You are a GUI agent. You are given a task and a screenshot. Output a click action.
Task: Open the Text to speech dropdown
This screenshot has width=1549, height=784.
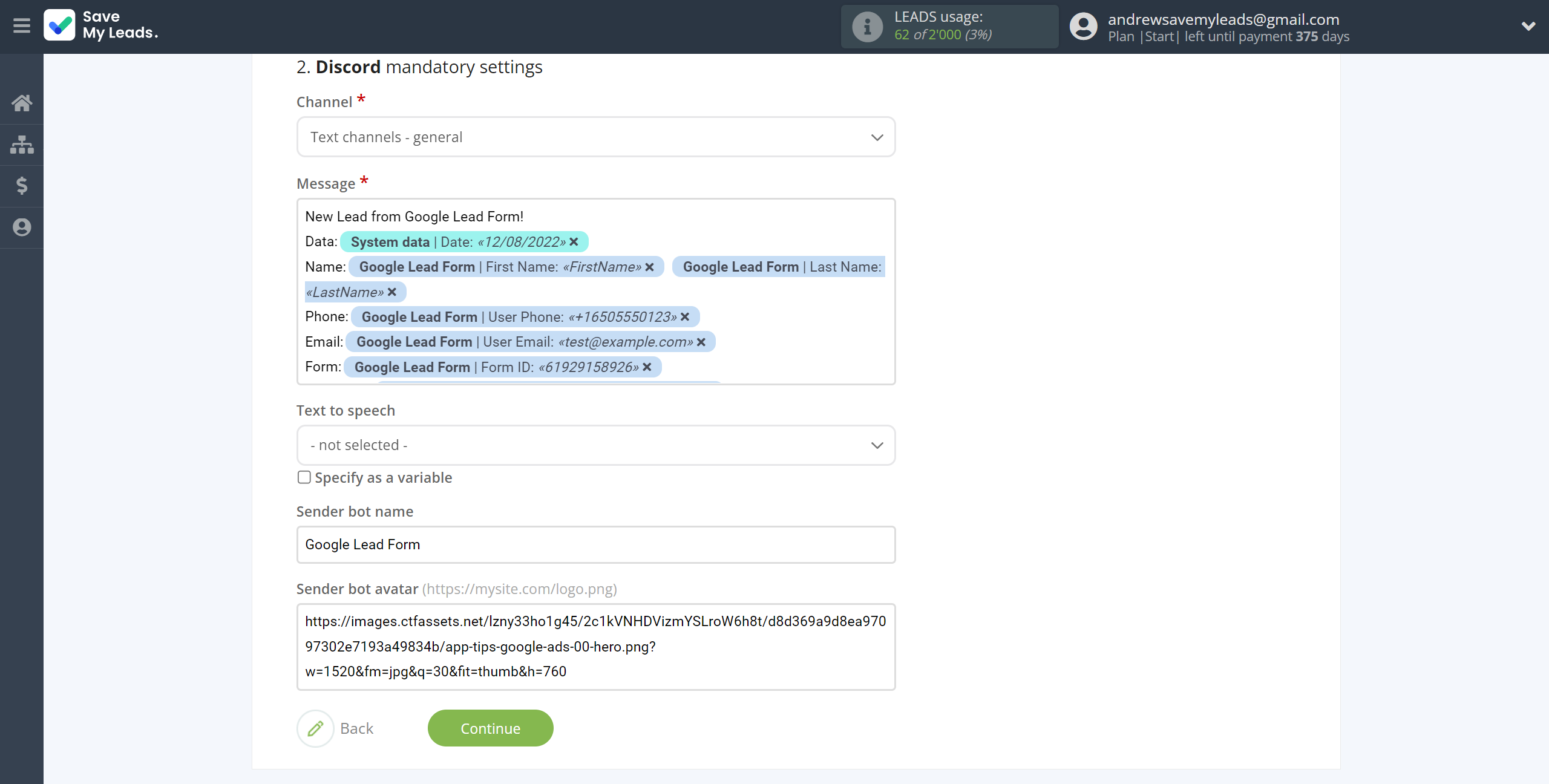point(596,445)
